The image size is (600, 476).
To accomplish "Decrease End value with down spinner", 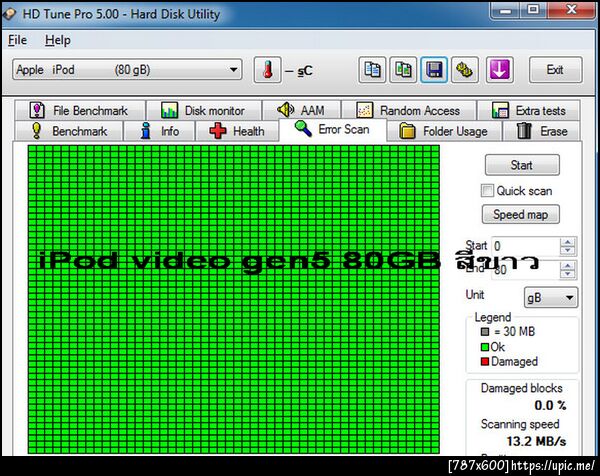I will tap(568, 274).
